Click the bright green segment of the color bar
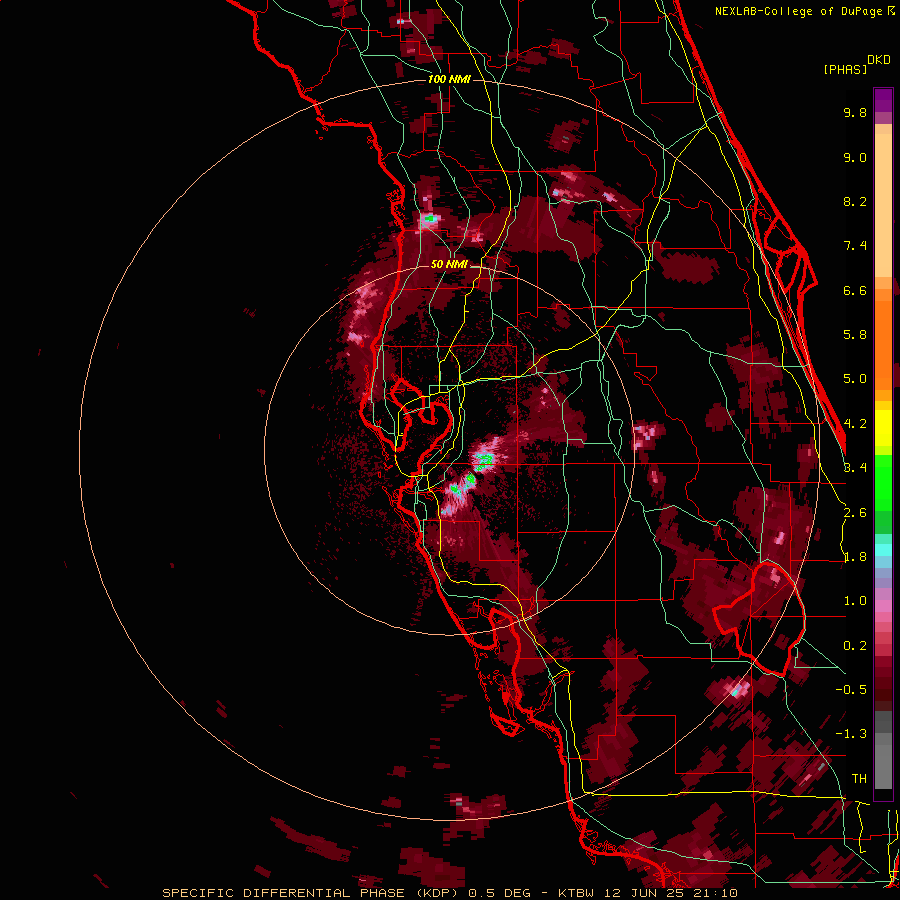This screenshot has height=900, width=900. coord(883,482)
